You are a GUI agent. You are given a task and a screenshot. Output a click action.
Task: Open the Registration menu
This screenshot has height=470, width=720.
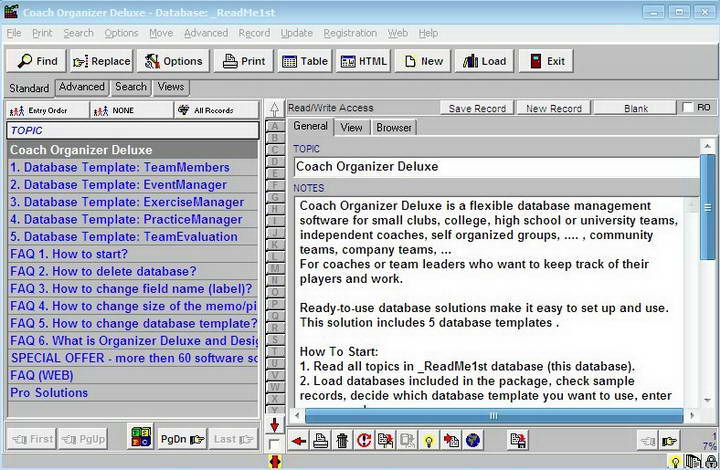(350, 33)
